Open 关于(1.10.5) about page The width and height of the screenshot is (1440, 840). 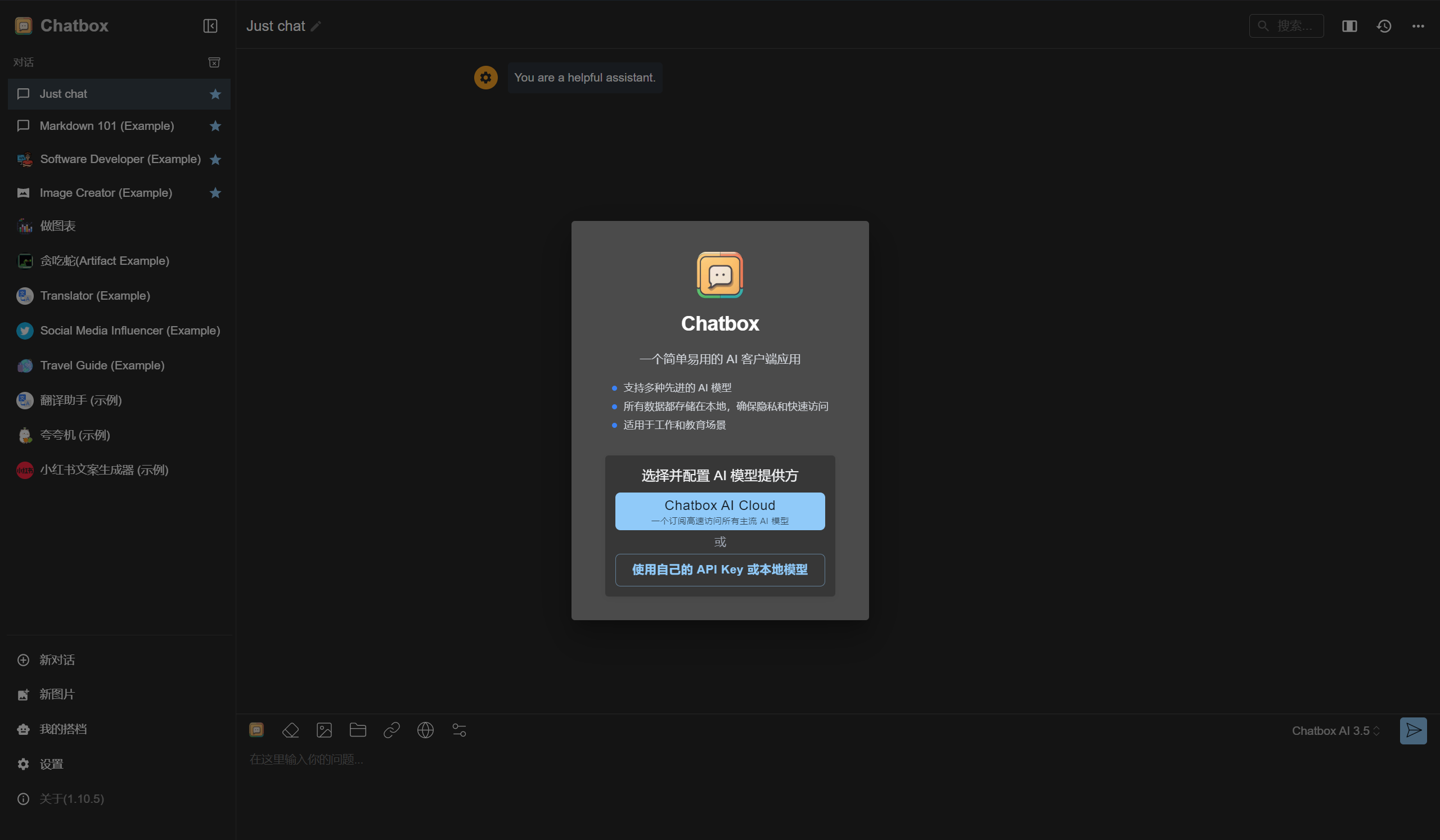[x=119, y=799]
